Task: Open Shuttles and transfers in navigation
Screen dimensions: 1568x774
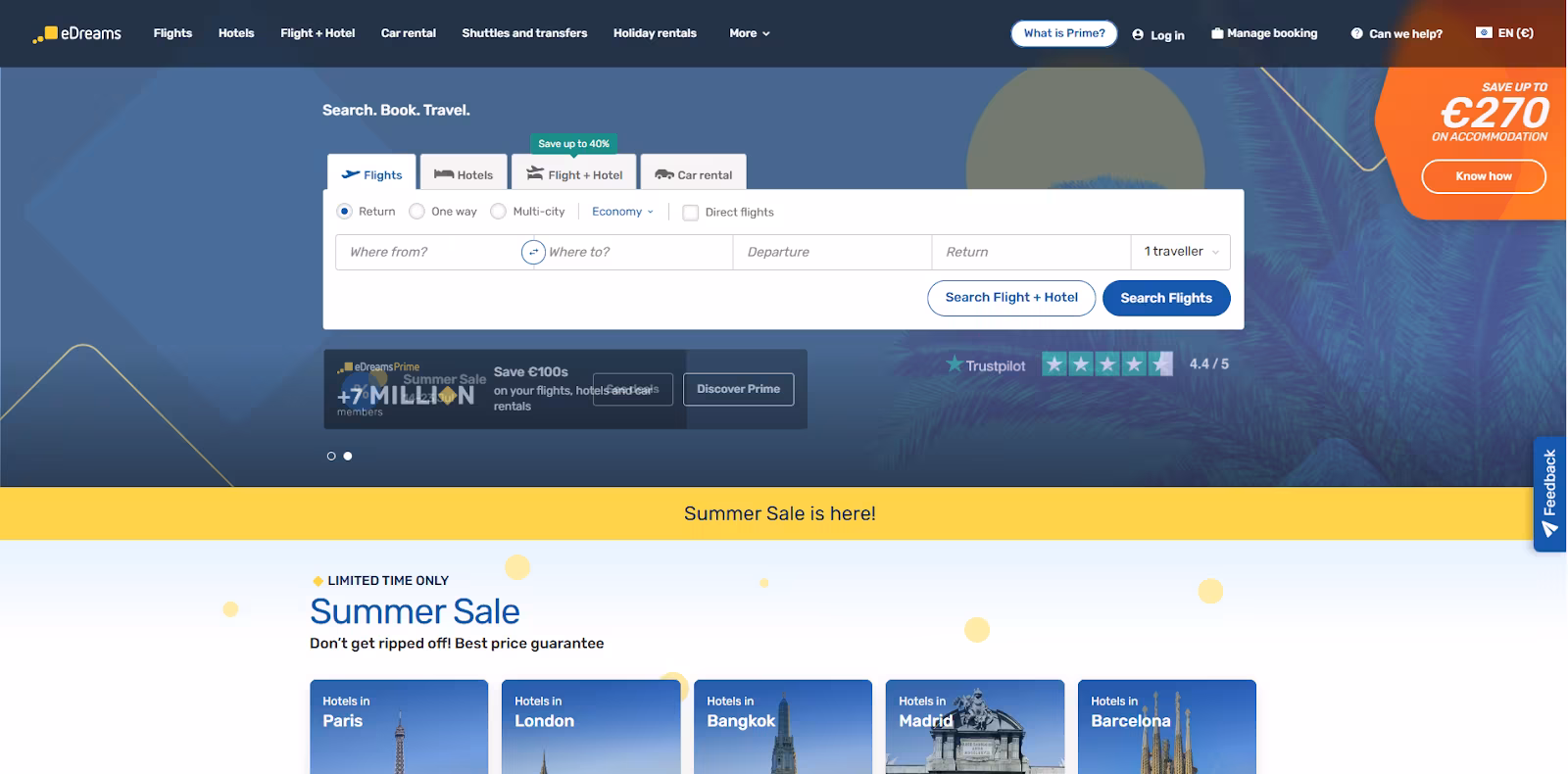Action: 524,33
